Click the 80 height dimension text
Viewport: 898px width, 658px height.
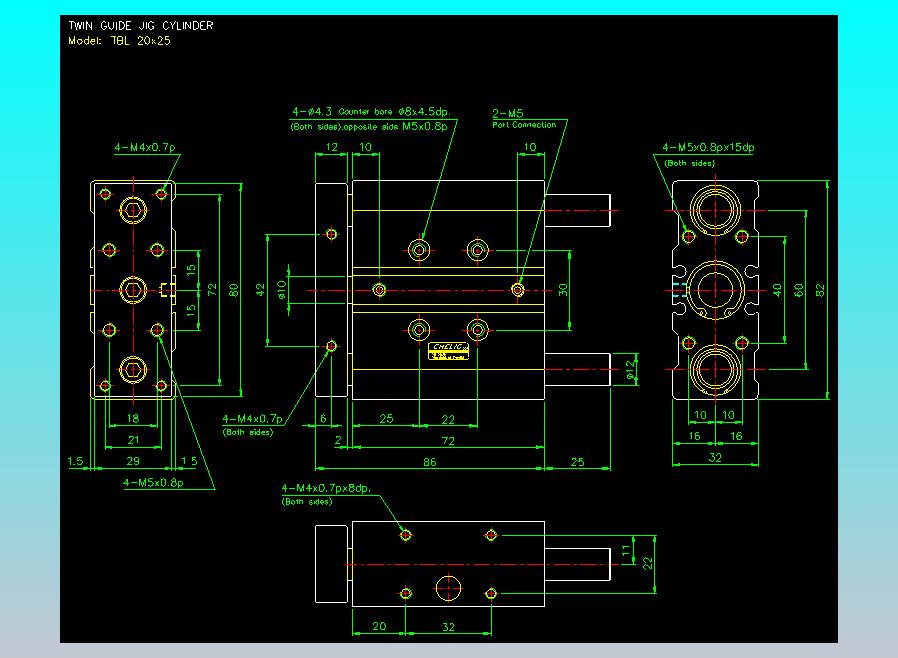click(233, 290)
